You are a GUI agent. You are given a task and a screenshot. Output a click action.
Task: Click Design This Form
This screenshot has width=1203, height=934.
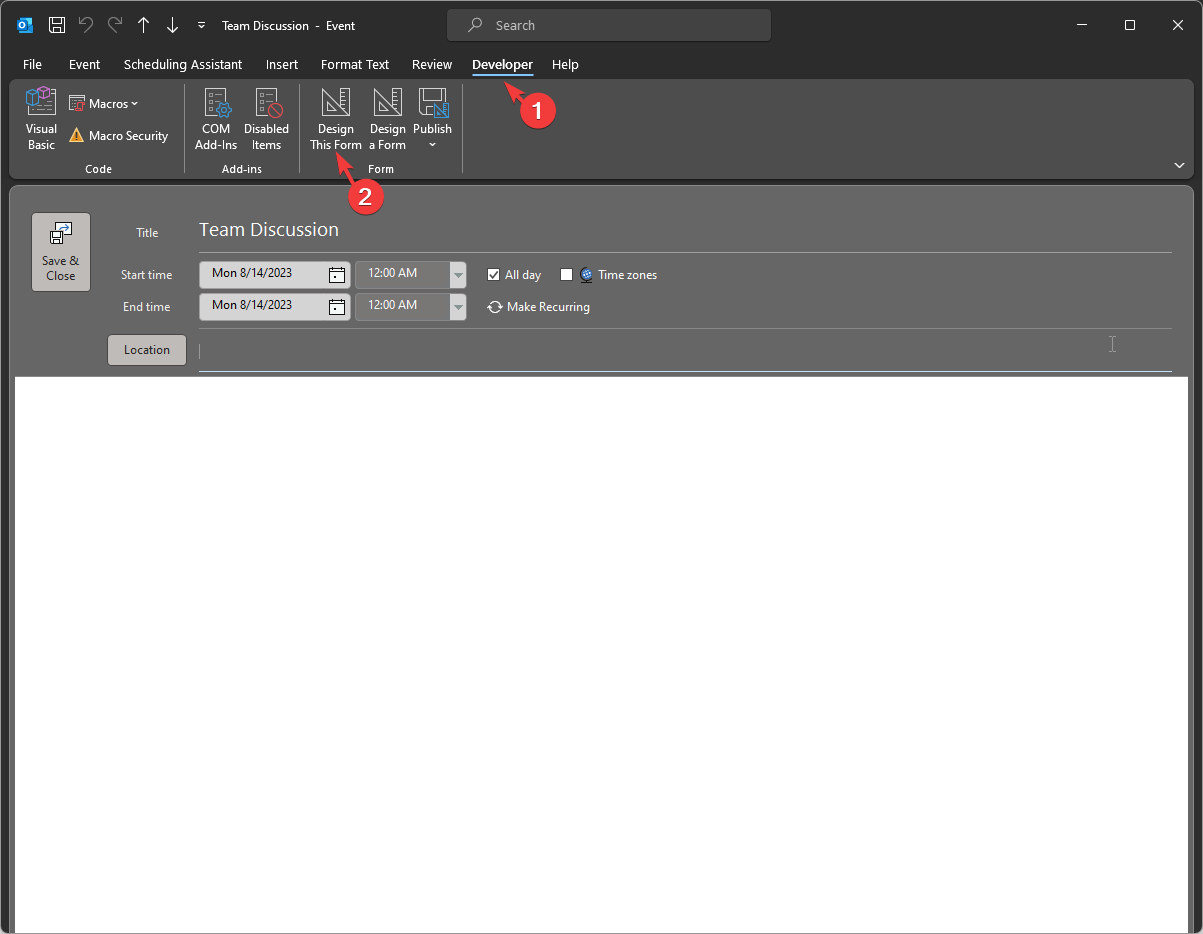(x=336, y=119)
